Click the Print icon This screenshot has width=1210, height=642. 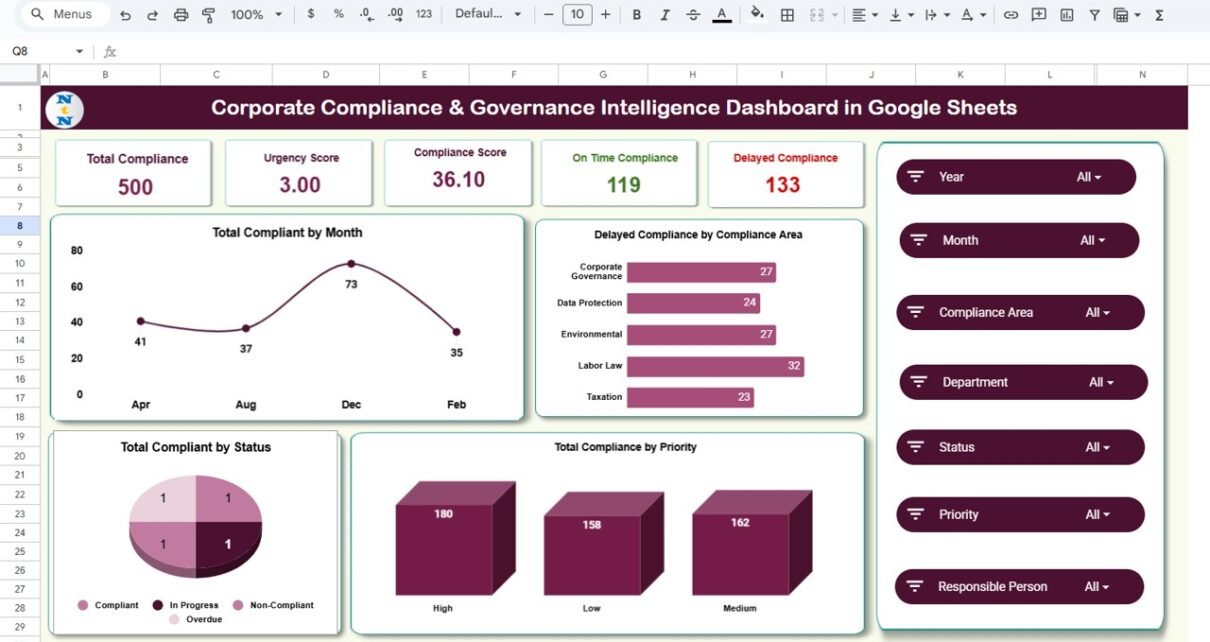181,15
